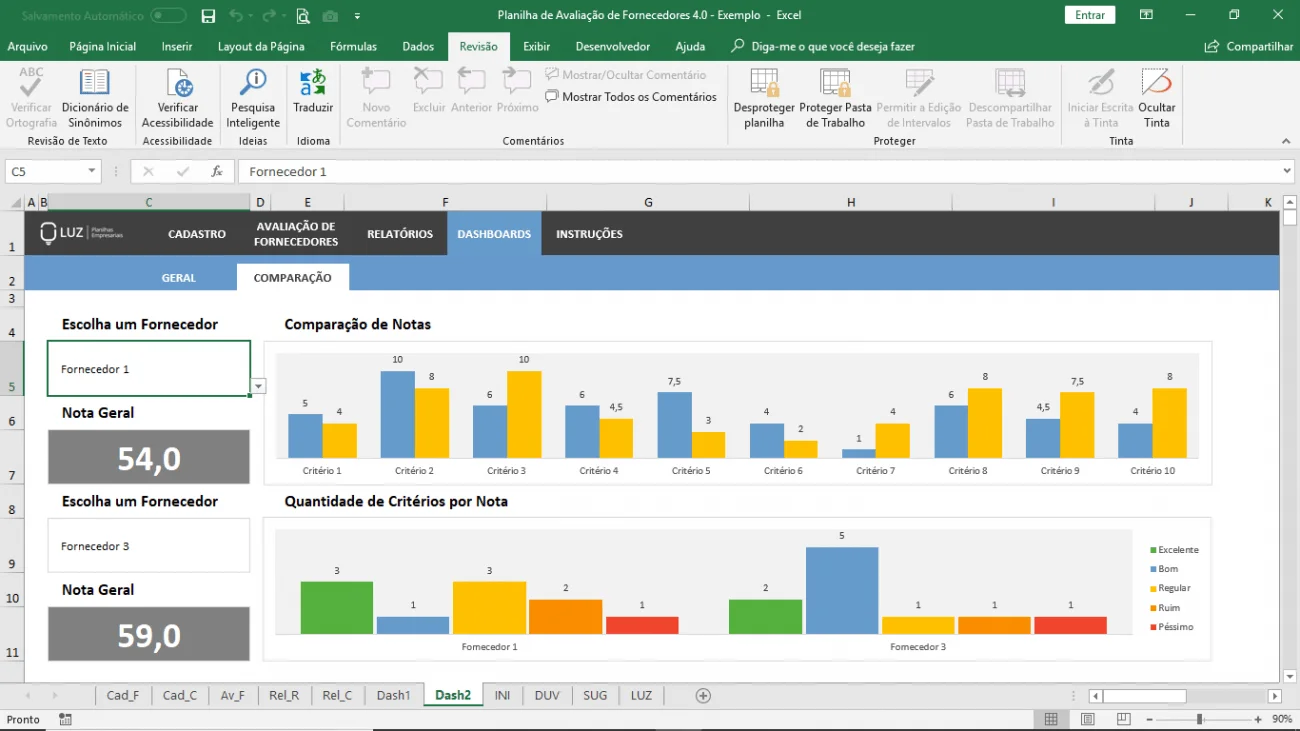Switch to the Dados tab
1300x731 pixels.
click(x=418, y=47)
